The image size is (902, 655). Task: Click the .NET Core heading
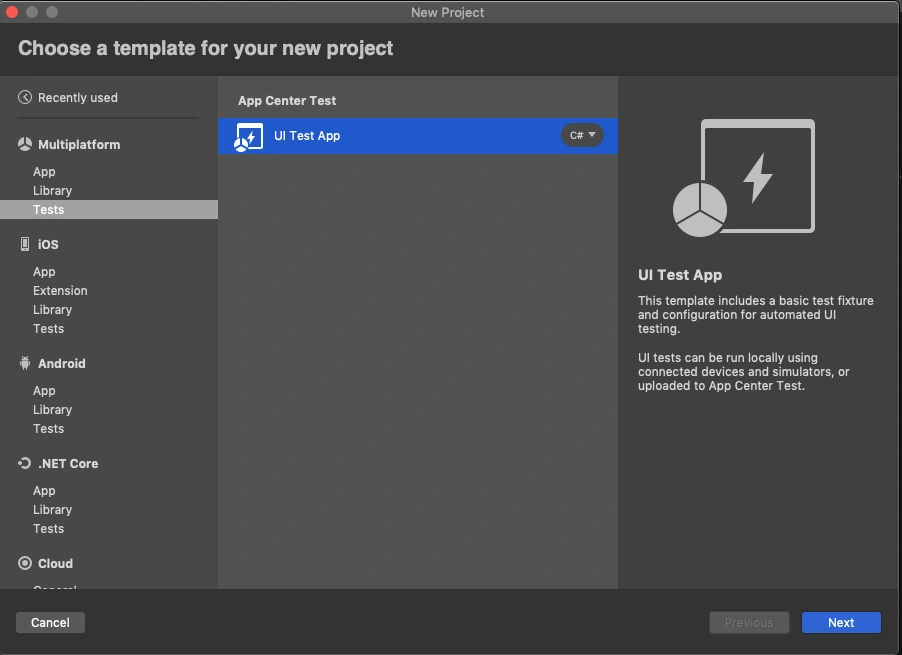(x=68, y=464)
